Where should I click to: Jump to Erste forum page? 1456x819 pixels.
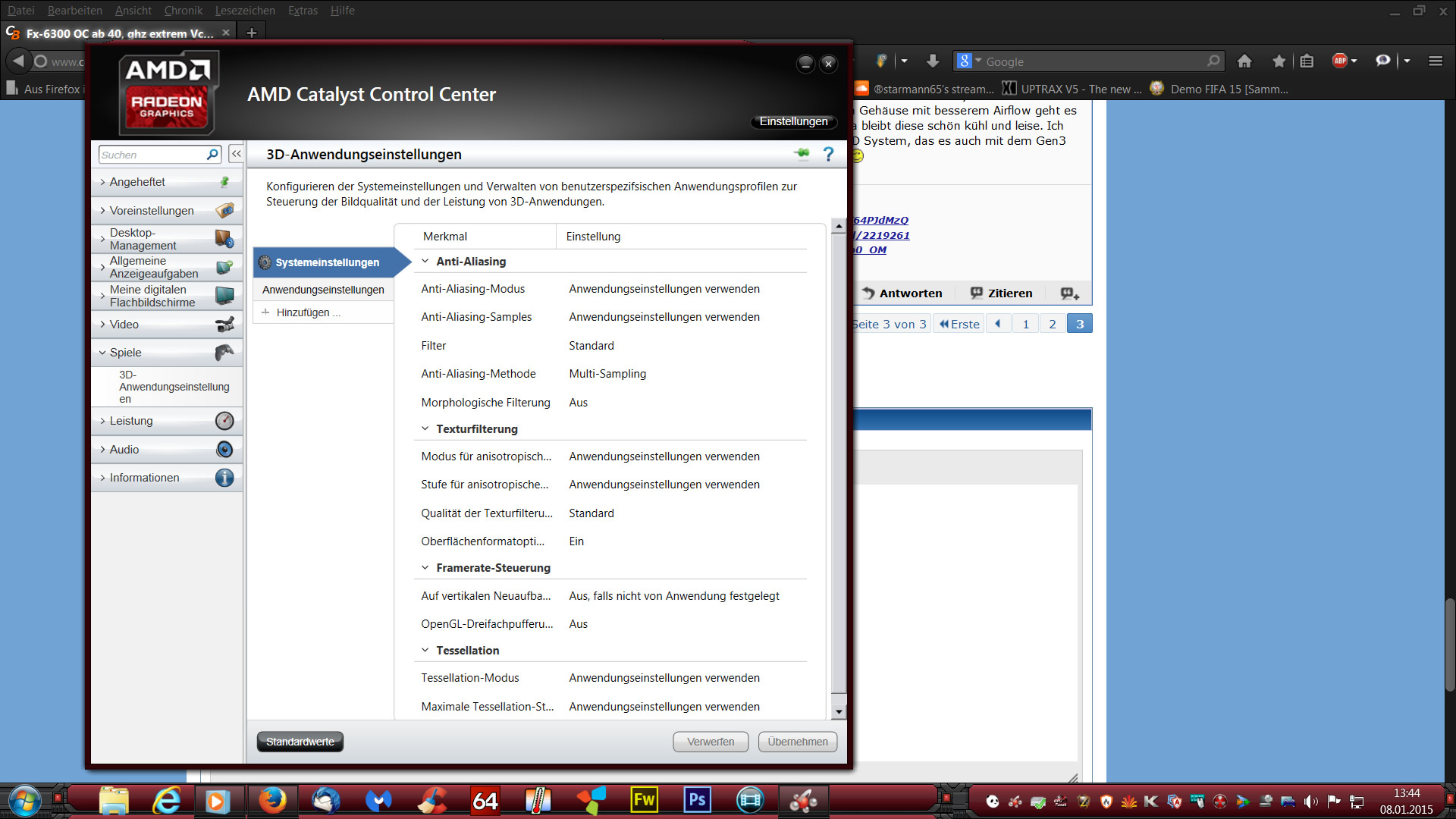pyautogui.click(x=959, y=324)
